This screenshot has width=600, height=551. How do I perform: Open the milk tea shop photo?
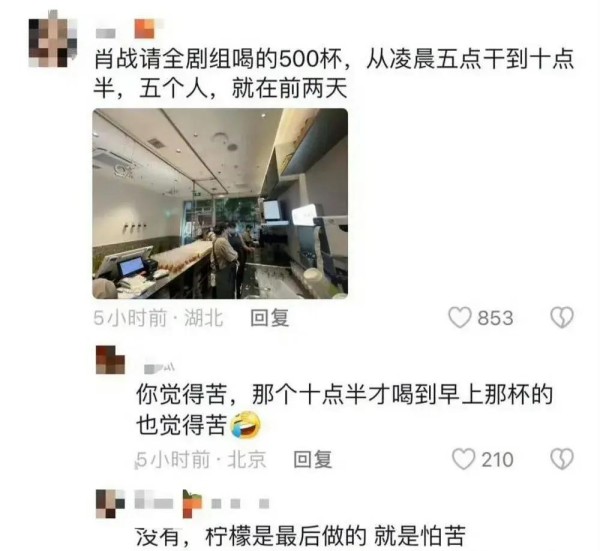pos(220,204)
